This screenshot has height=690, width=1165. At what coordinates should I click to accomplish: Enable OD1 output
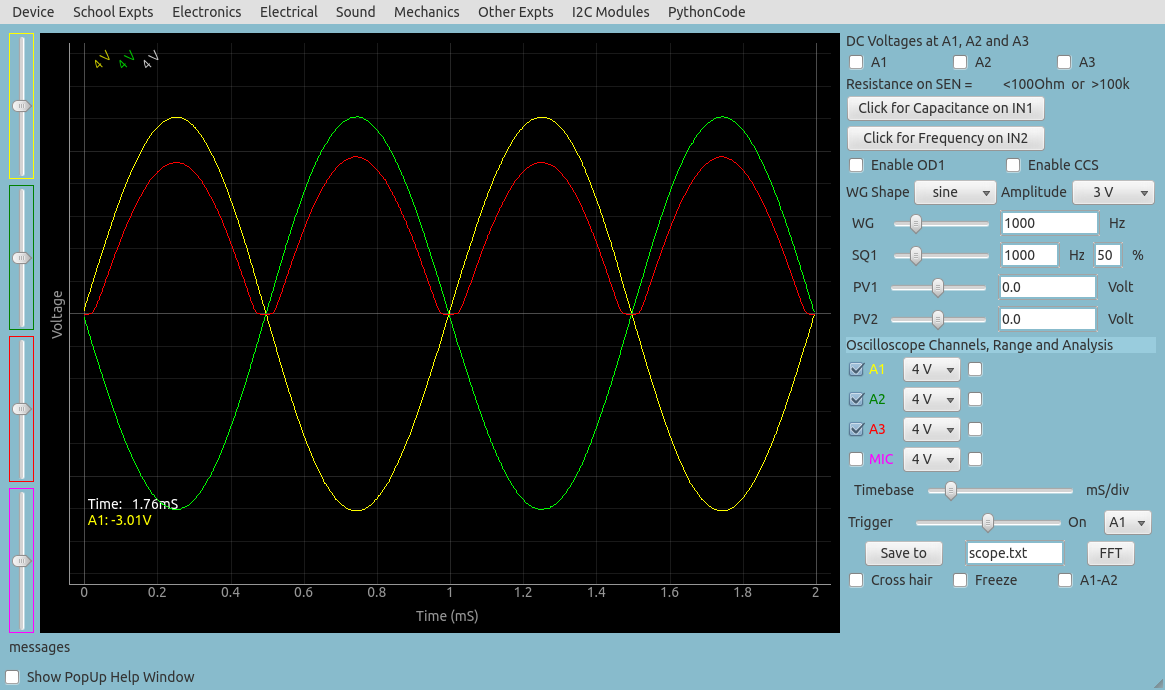coord(856,164)
